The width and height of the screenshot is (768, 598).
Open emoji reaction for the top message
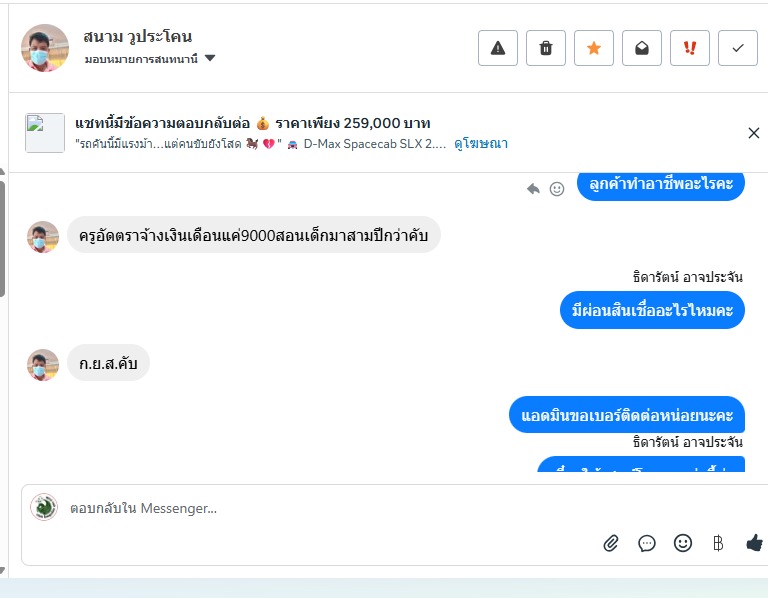point(557,188)
